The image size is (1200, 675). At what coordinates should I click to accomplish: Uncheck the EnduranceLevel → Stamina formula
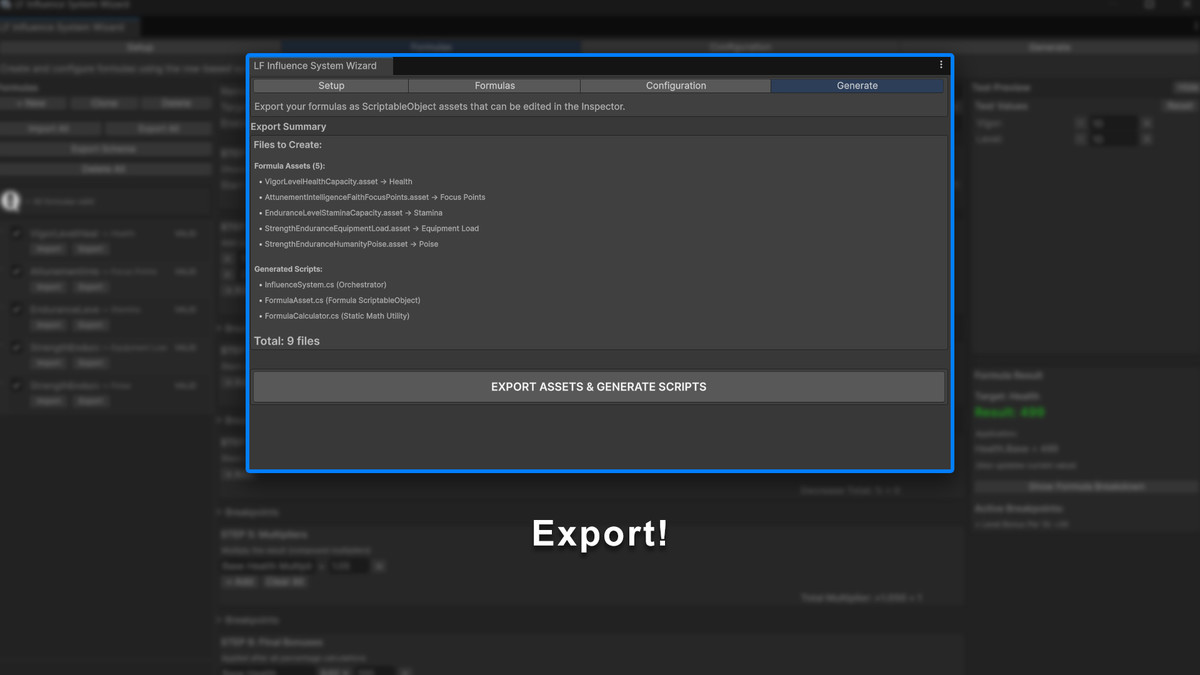[x=17, y=309]
